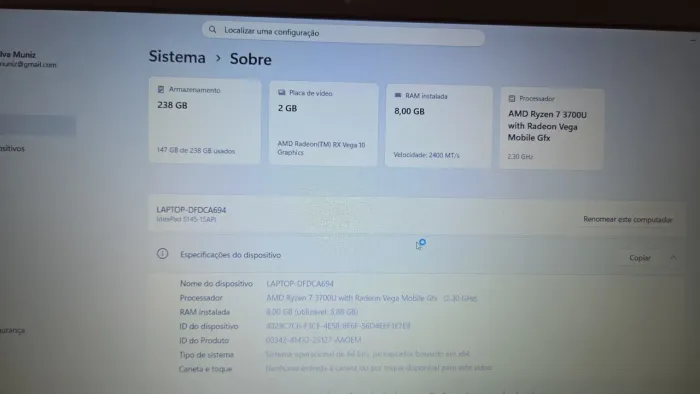Click the search magnifier icon

coord(212,29)
